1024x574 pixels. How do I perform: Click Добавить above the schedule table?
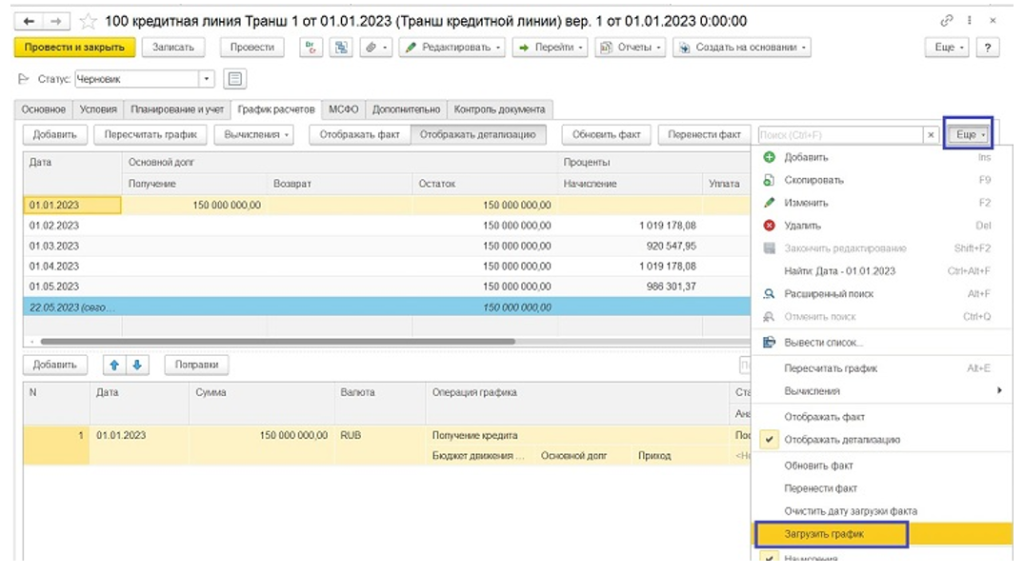point(55,135)
